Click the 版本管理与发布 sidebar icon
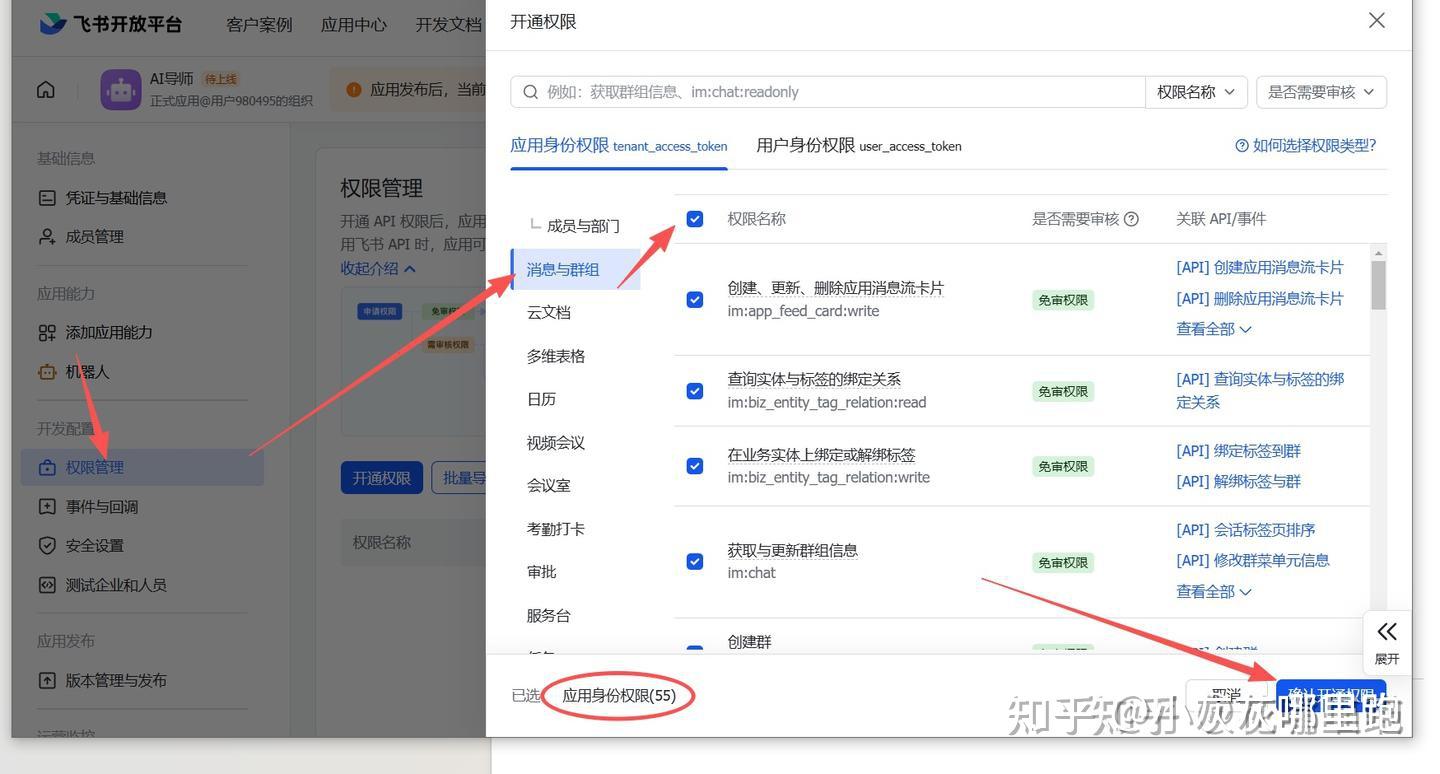Image resolution: width=1440 pixels, height=774 pixels. coord(47,681)
